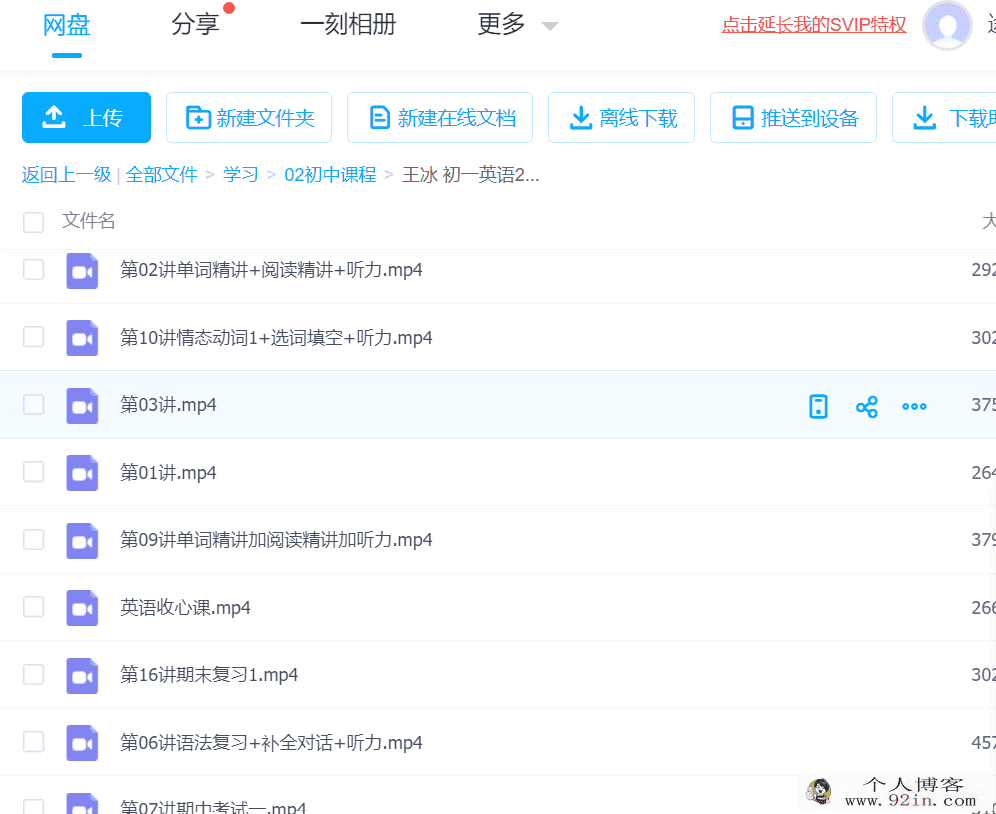The image size is (996, 814).
Task: Open 一刻相册 tab
Action: point(348,25)
